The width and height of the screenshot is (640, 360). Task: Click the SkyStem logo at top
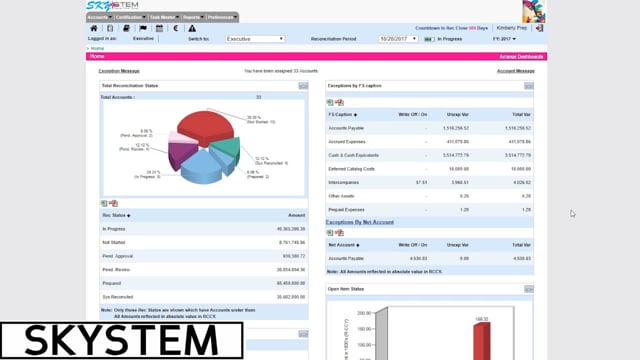[112, 5]
